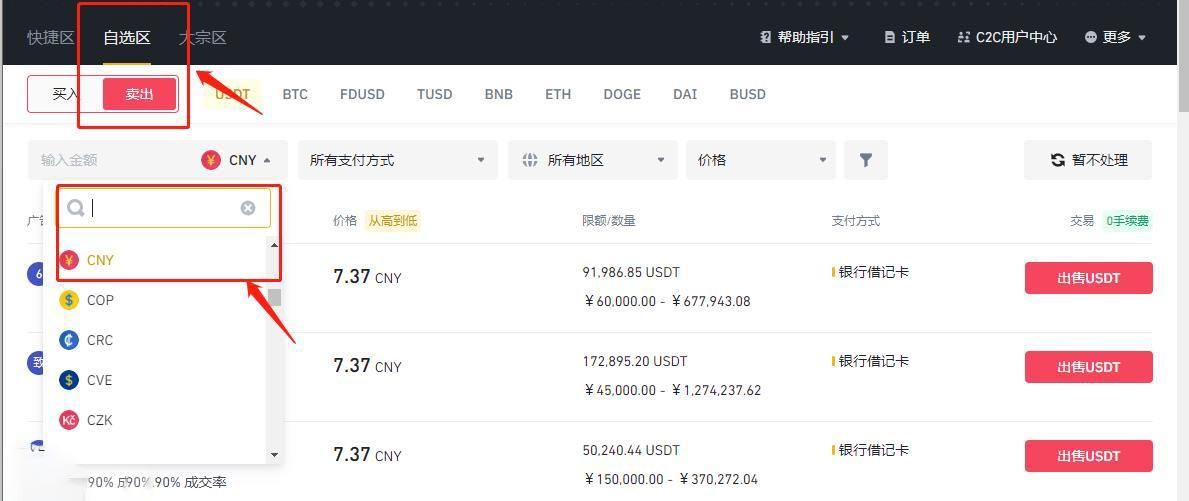Click the currency list scrollbar down arrow
The image size is (1189, 501).
point(275,455)
